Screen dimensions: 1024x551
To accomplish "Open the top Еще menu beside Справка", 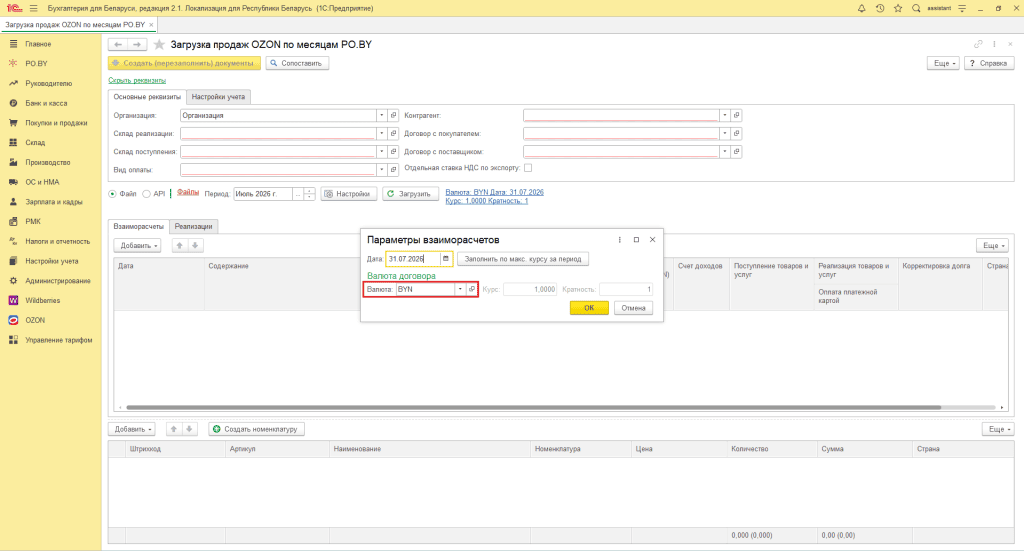I will pos(943,63).
